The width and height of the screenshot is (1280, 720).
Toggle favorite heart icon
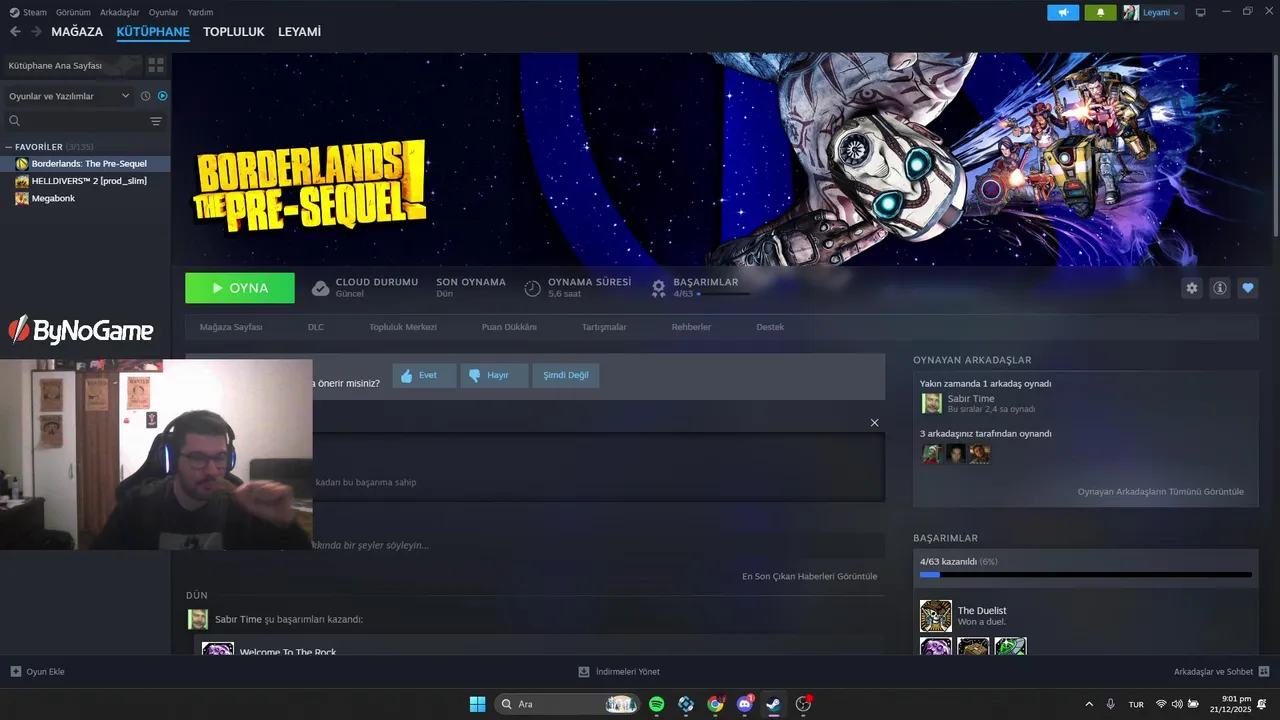[1248, 288]
